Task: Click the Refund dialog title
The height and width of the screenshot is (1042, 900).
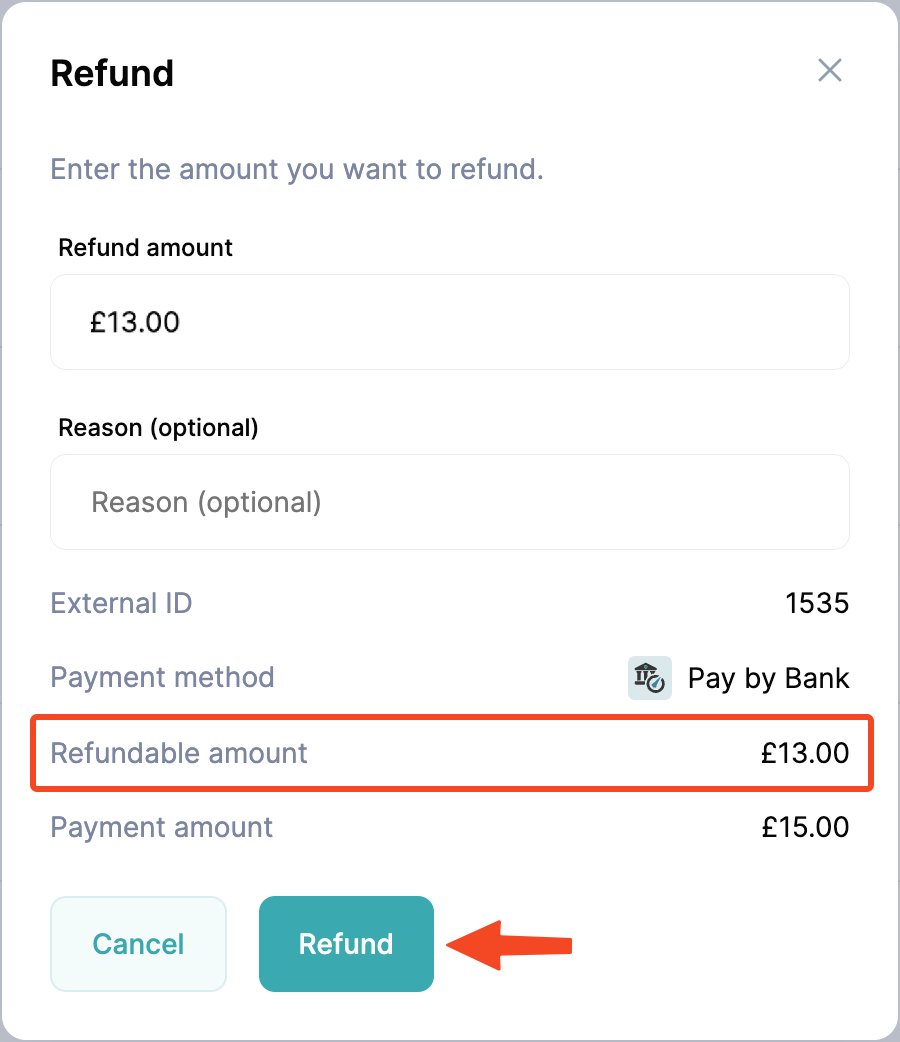Action: [x=112, y=72]
